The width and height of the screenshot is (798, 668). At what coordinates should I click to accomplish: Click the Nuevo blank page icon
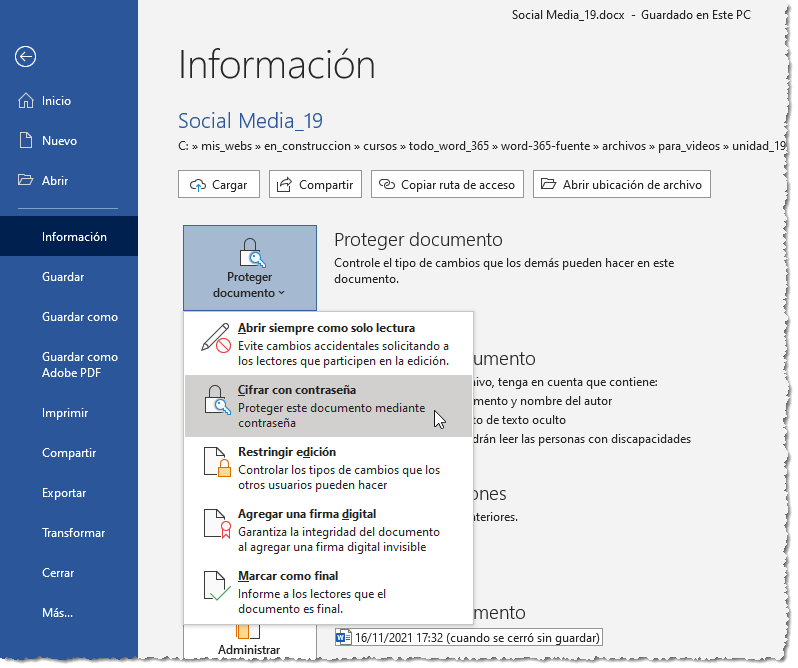tap(25, 140)
